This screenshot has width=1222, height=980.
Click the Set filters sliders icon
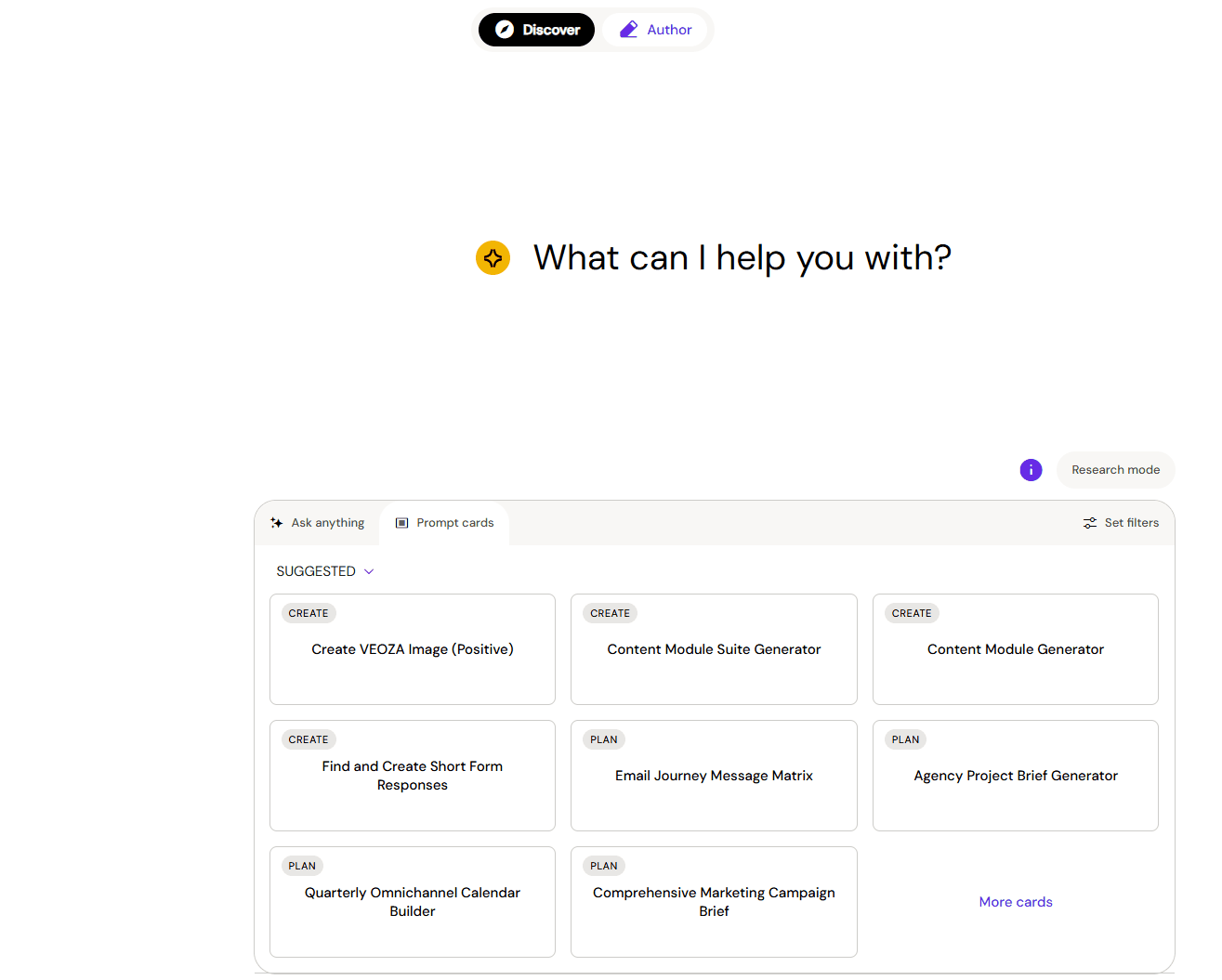click(x=1090, y=523)
